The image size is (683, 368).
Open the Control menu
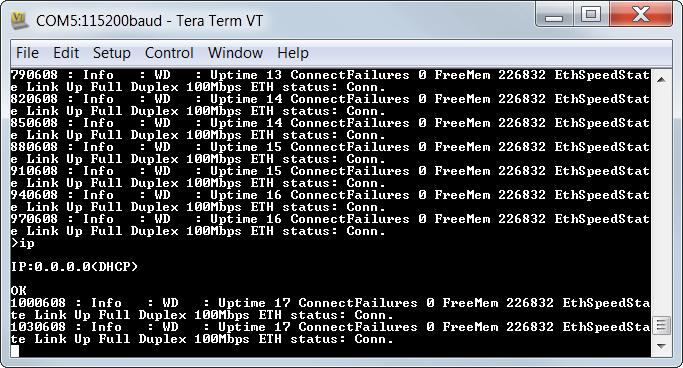click(169, 53)
